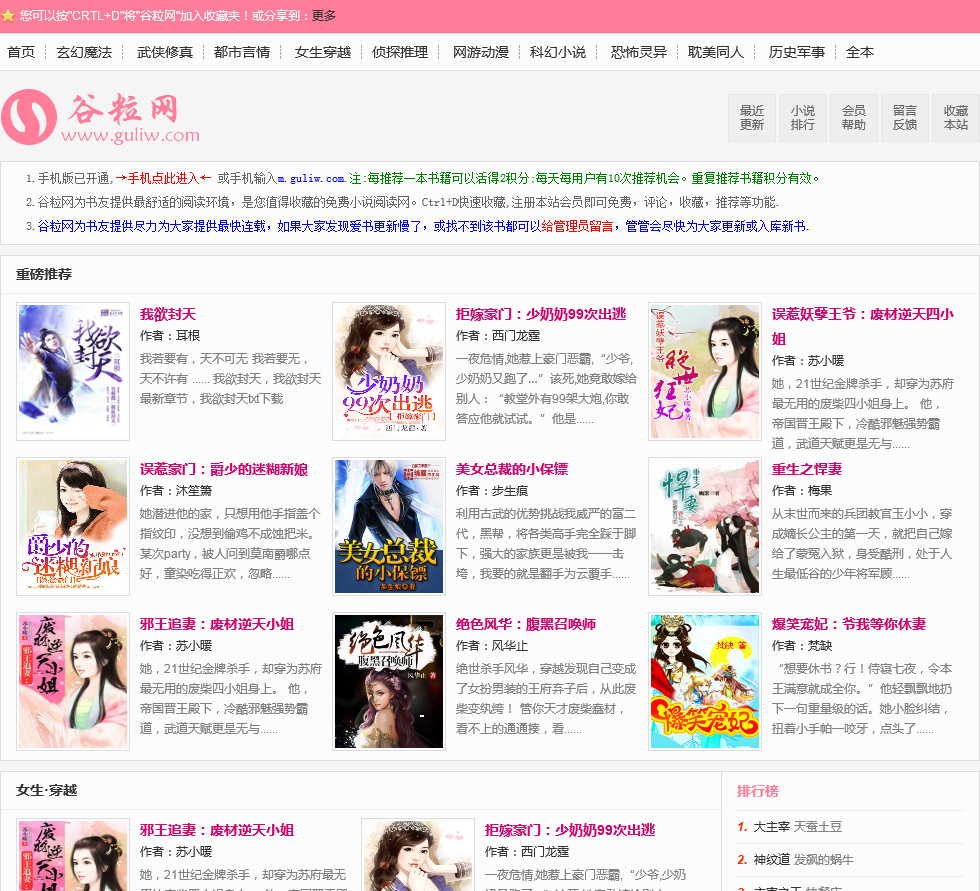
Task: Follow the 手机点此进入 link
Action: point(164,179)
